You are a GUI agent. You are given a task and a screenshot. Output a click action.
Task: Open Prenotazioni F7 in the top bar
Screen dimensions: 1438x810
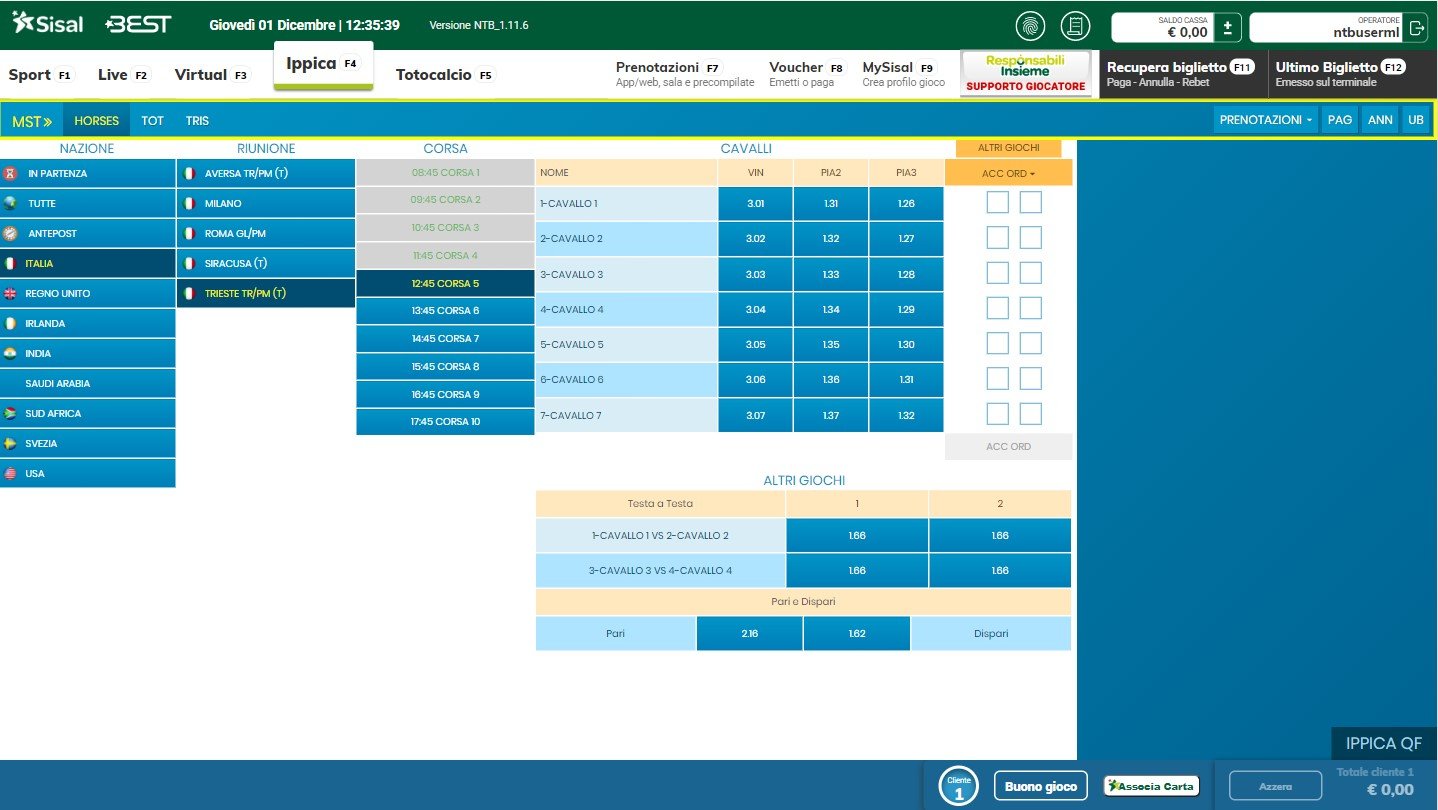[685, 74]
